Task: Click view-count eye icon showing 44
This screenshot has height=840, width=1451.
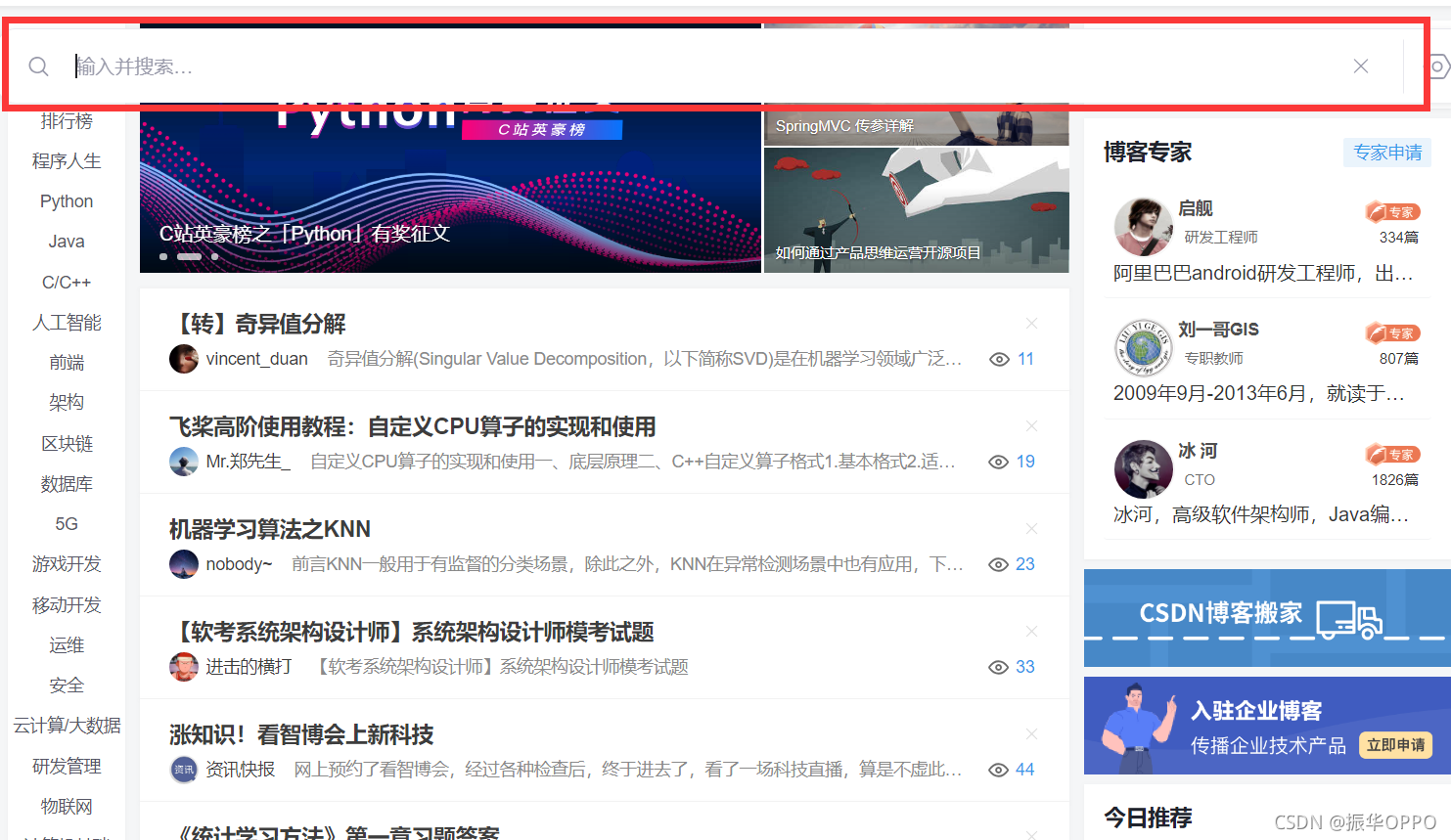Action: [999, 770]
